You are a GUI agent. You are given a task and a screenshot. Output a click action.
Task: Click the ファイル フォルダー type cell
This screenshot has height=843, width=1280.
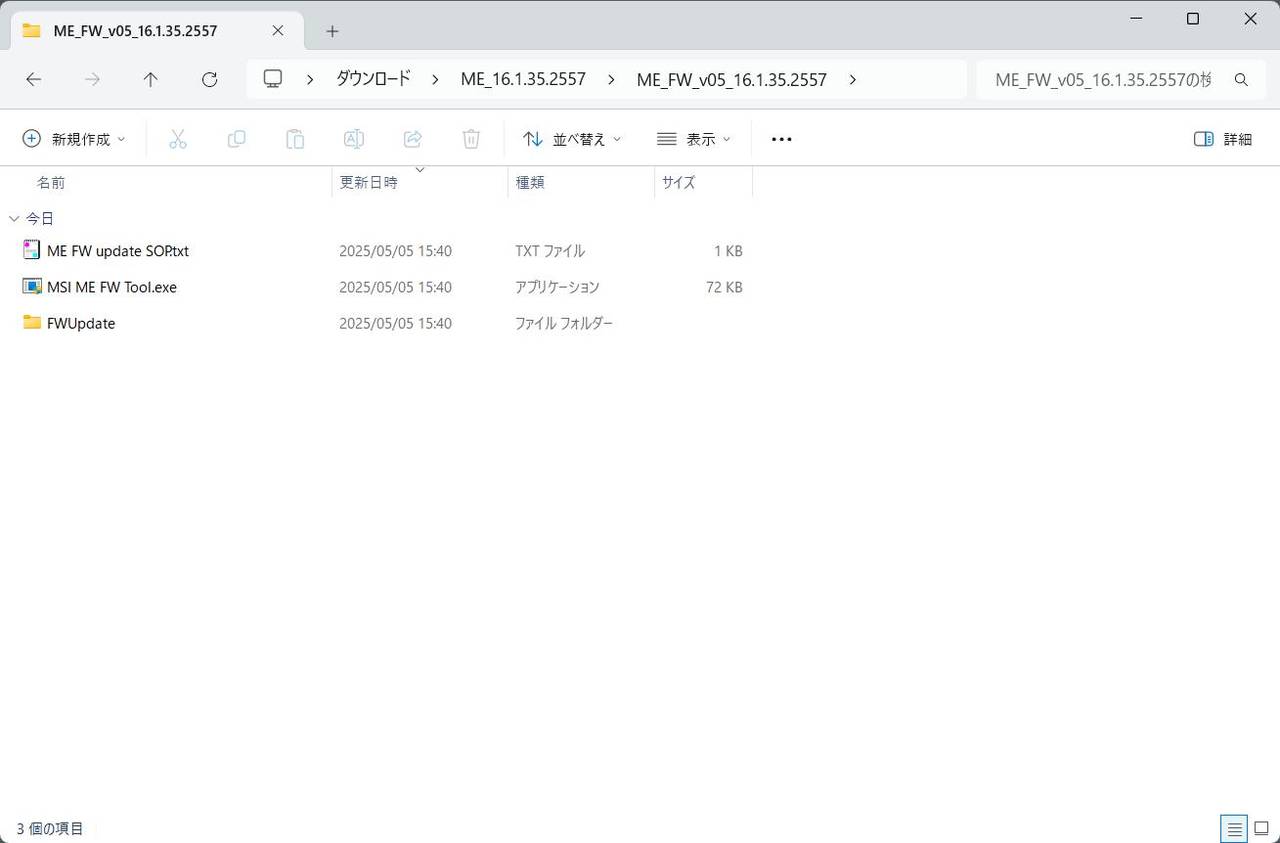[564, 323]
